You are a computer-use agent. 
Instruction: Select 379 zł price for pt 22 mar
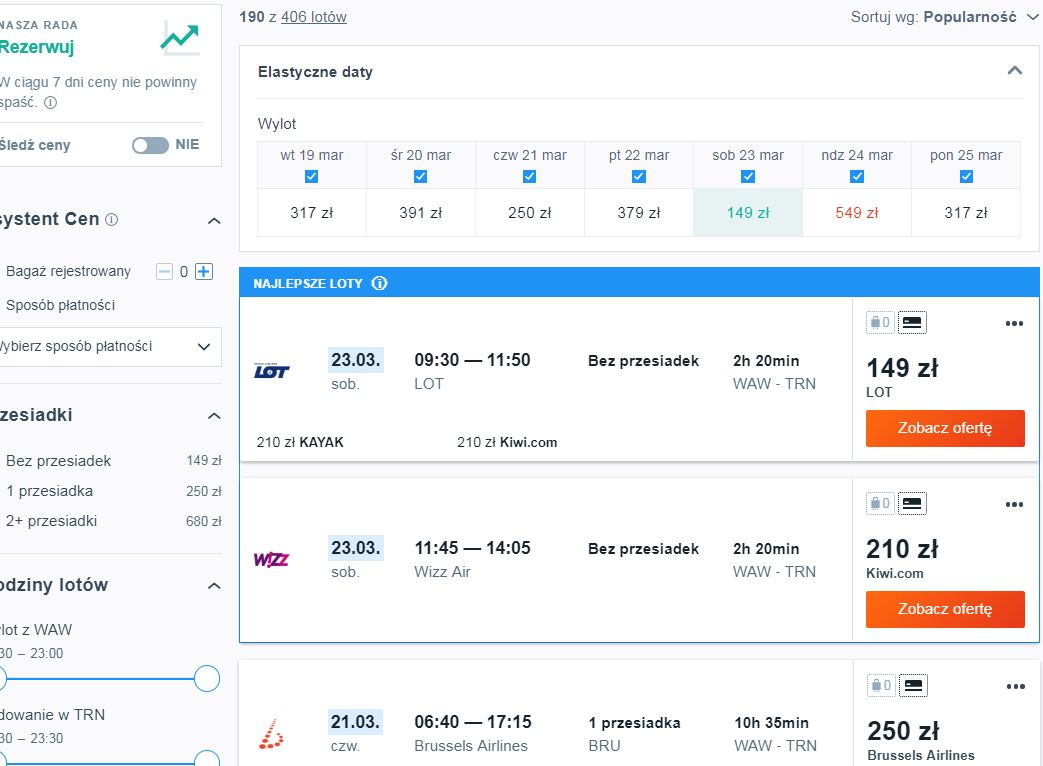tap(639, 213)
